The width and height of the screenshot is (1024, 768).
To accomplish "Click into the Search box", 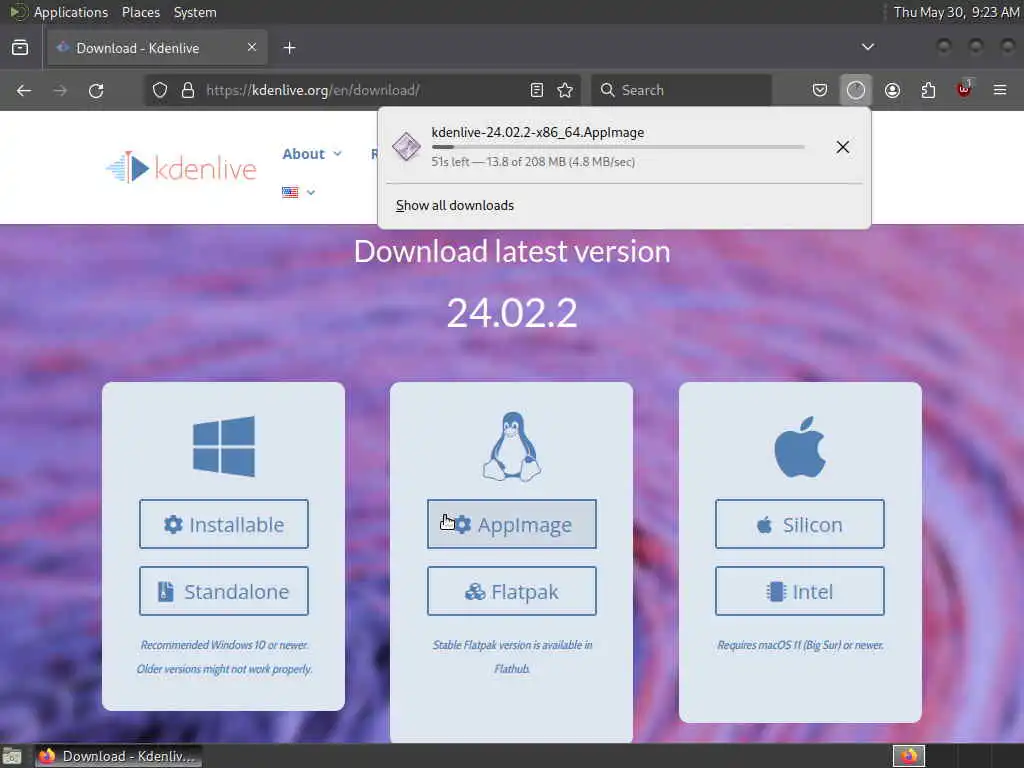I will click(681, 90).
